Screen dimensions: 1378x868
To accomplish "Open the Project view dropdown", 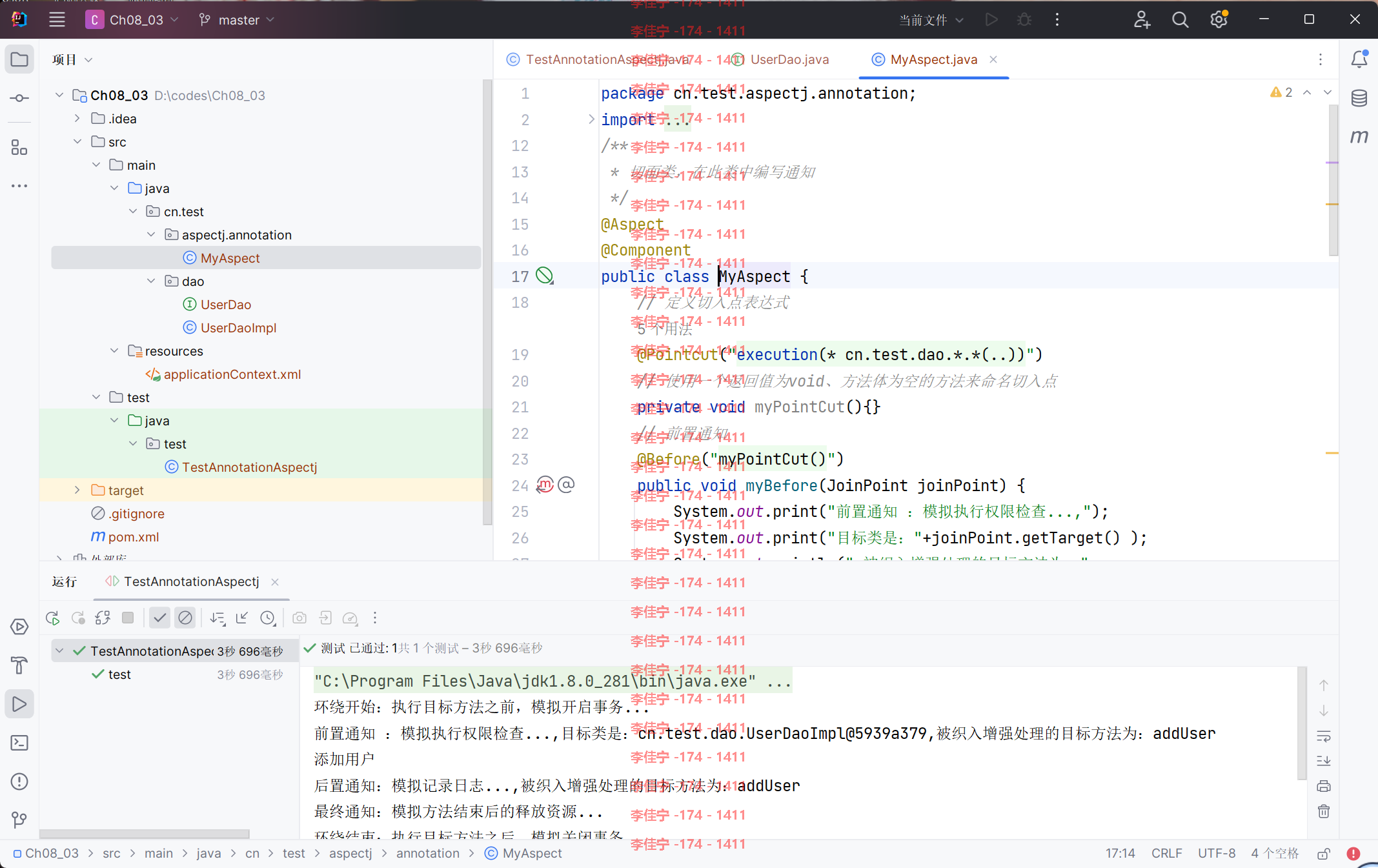I will tap(72, 59).
